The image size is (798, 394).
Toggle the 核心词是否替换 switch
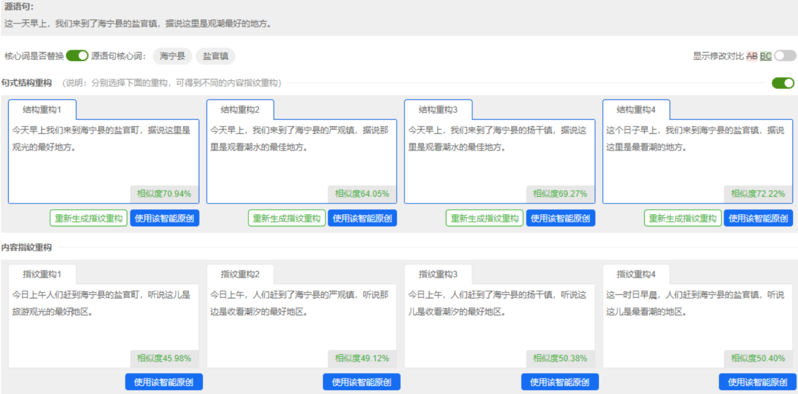pos(77,56)
